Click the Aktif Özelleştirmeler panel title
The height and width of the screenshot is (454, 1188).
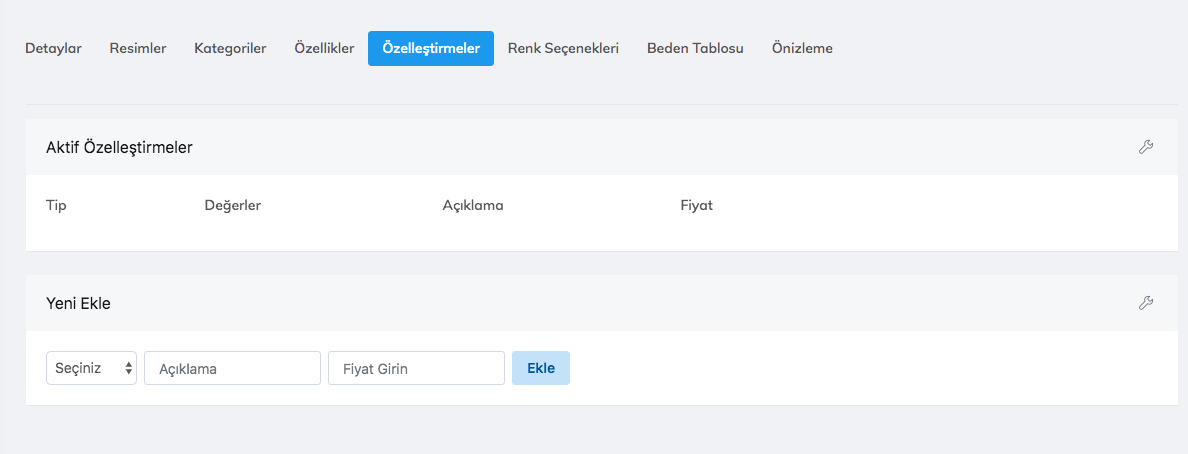click(x=119, y=147)
